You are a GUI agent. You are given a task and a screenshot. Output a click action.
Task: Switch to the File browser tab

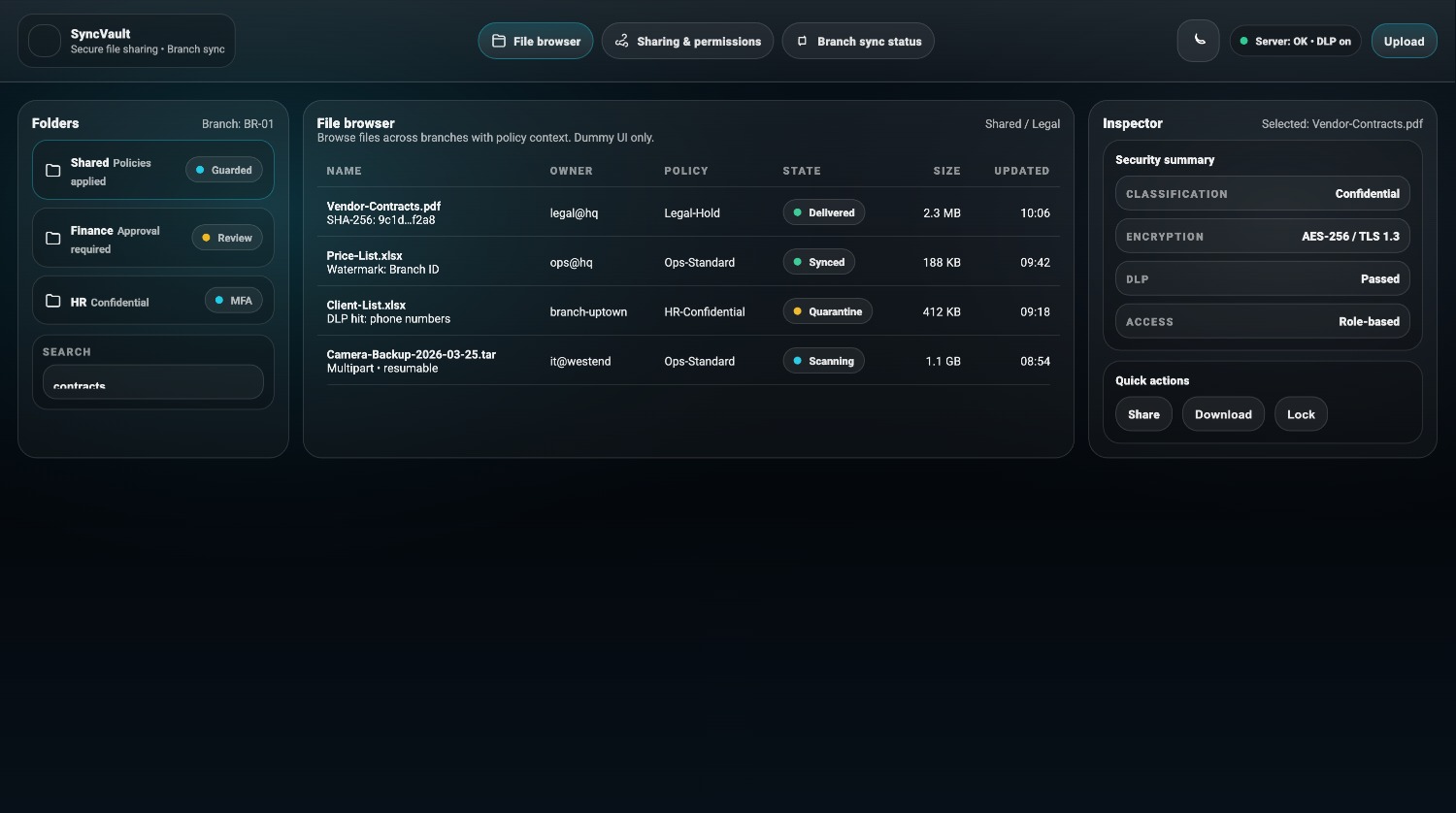(x=535, y=41)
